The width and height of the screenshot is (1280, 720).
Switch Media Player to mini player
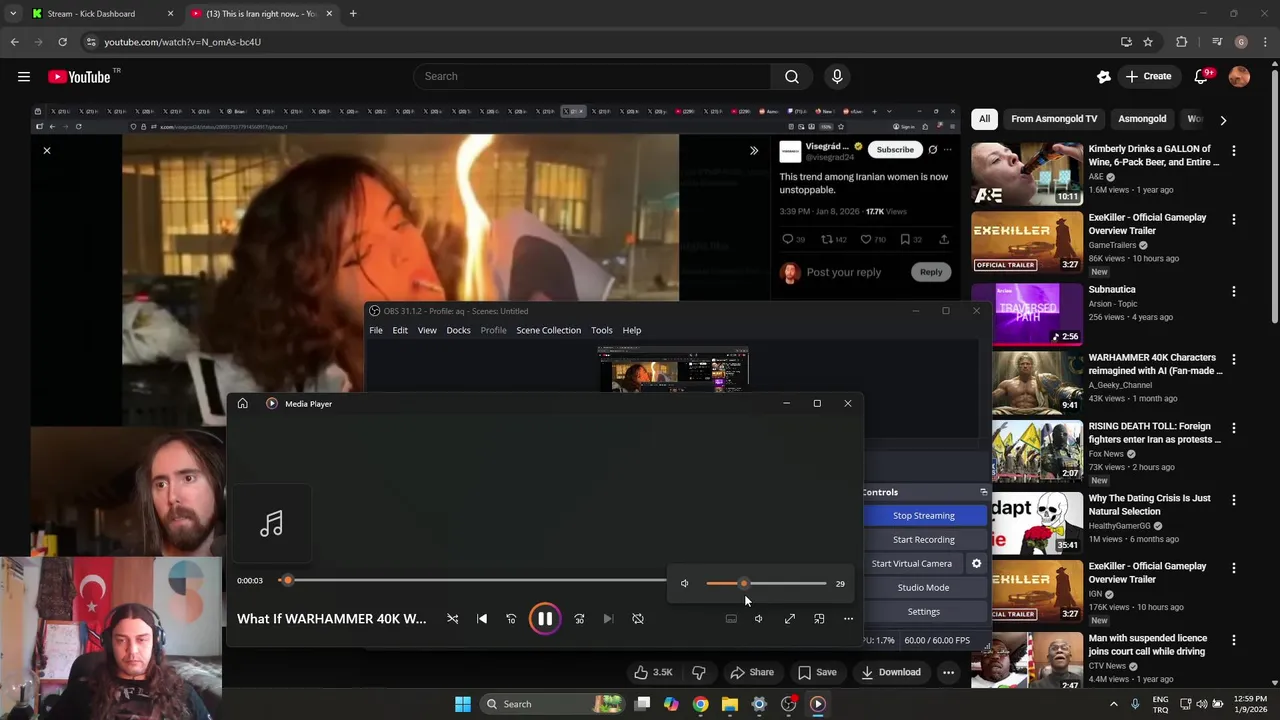click(819, 619)
